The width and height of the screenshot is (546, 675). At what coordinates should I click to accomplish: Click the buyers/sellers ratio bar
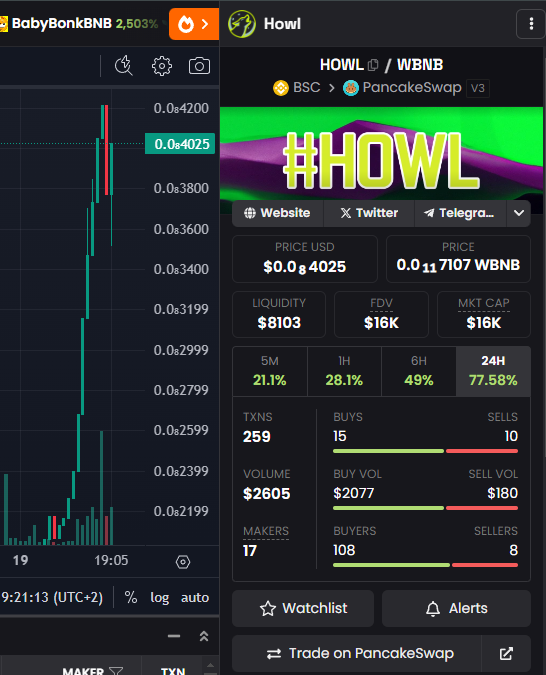coord(425,565)
